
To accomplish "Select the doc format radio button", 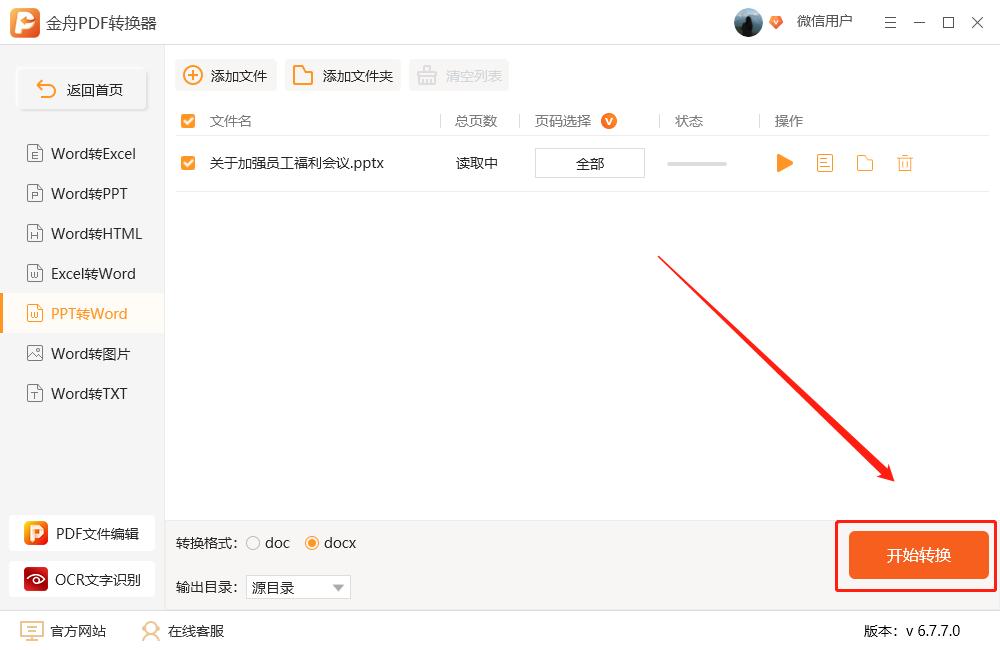I will (x=253, y=543).
